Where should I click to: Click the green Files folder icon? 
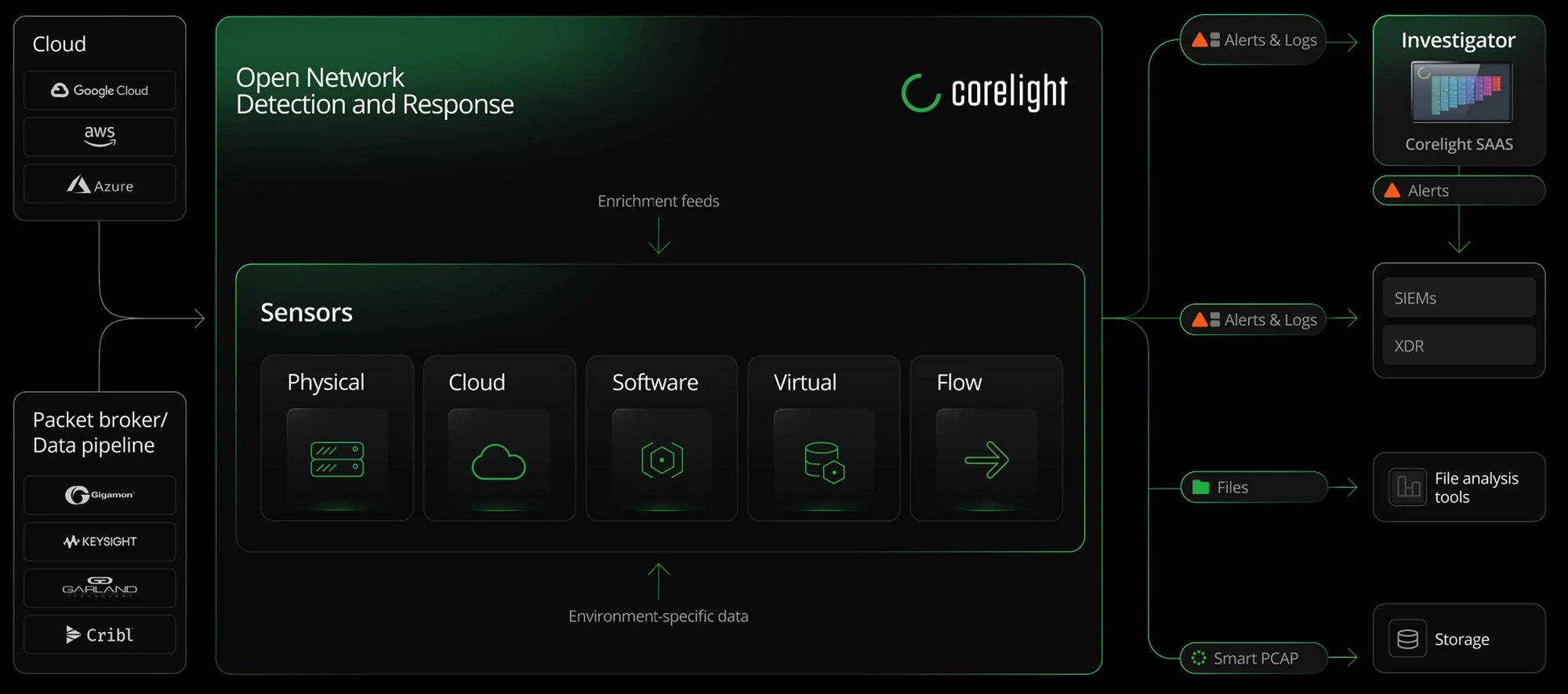click(x=1200, y=487)
